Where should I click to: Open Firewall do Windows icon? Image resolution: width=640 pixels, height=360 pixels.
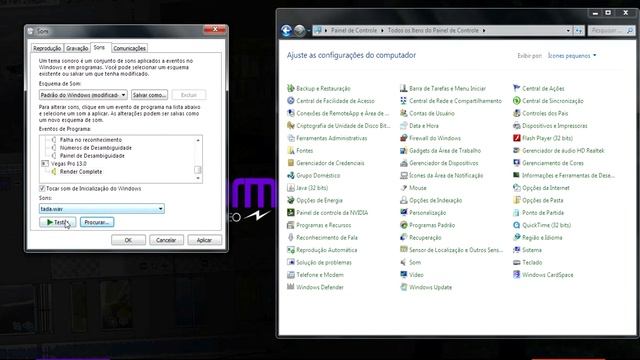click(x=404, y=138)
